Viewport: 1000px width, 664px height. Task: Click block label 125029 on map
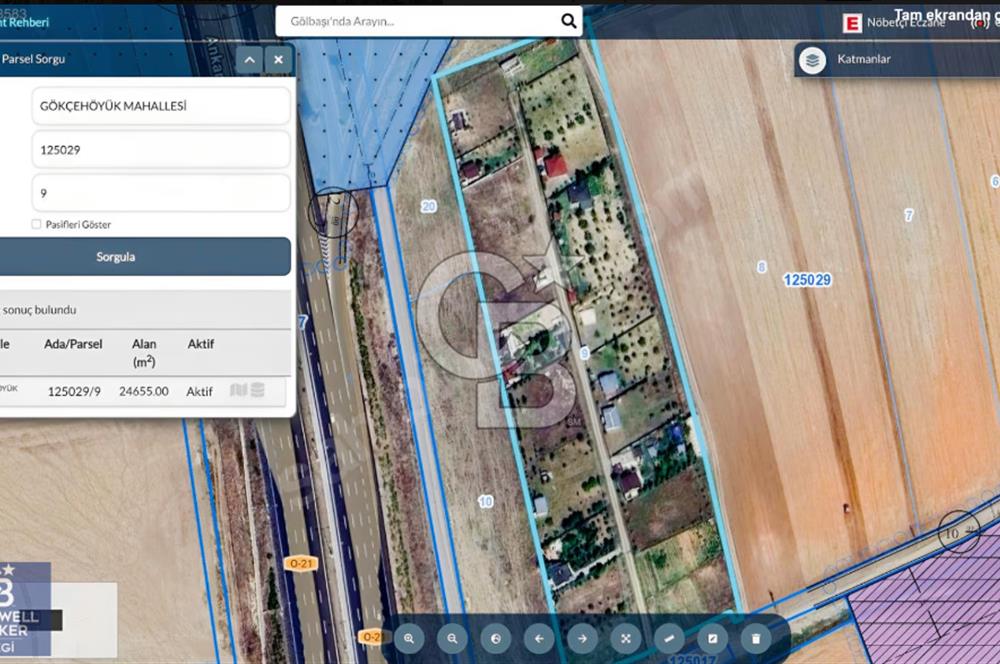pyautogui.click(x=807, y=280)
